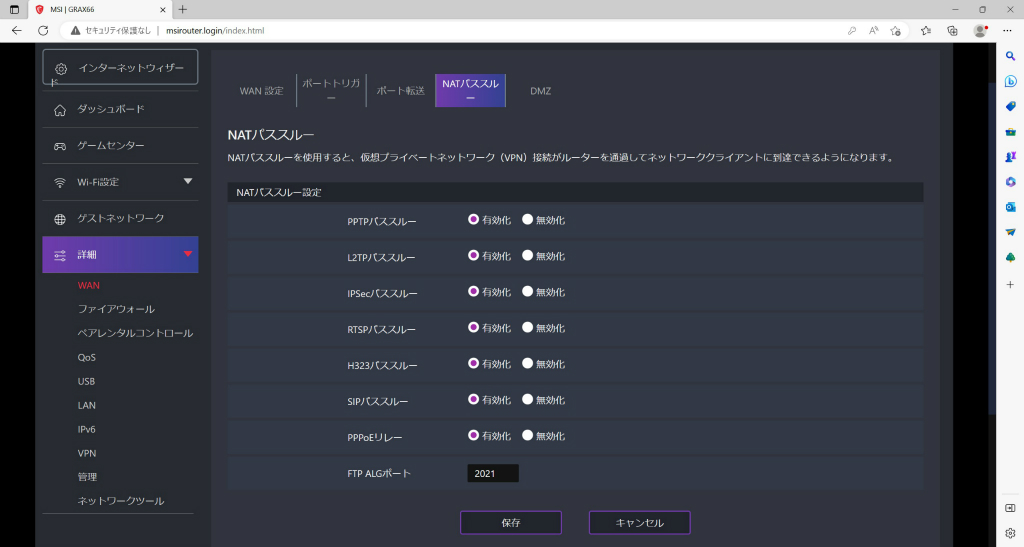This screenshot has height=547, width=1024.
Task: Click the Wi-Fi settings signal icon
Action: (60, 183)
